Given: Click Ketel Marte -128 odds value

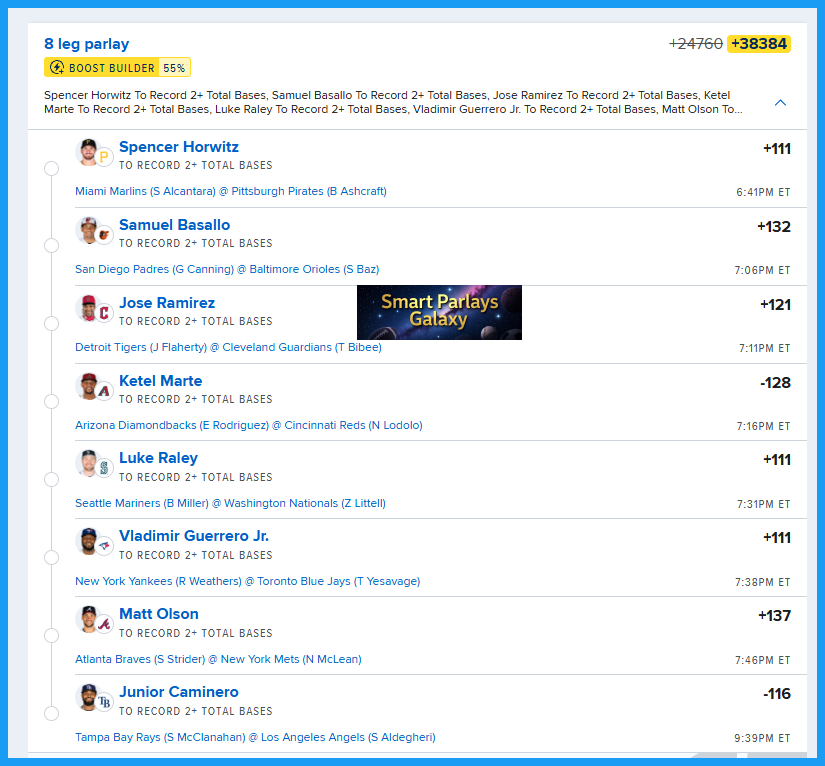Looking at the screenshot, I should point(775,382).
